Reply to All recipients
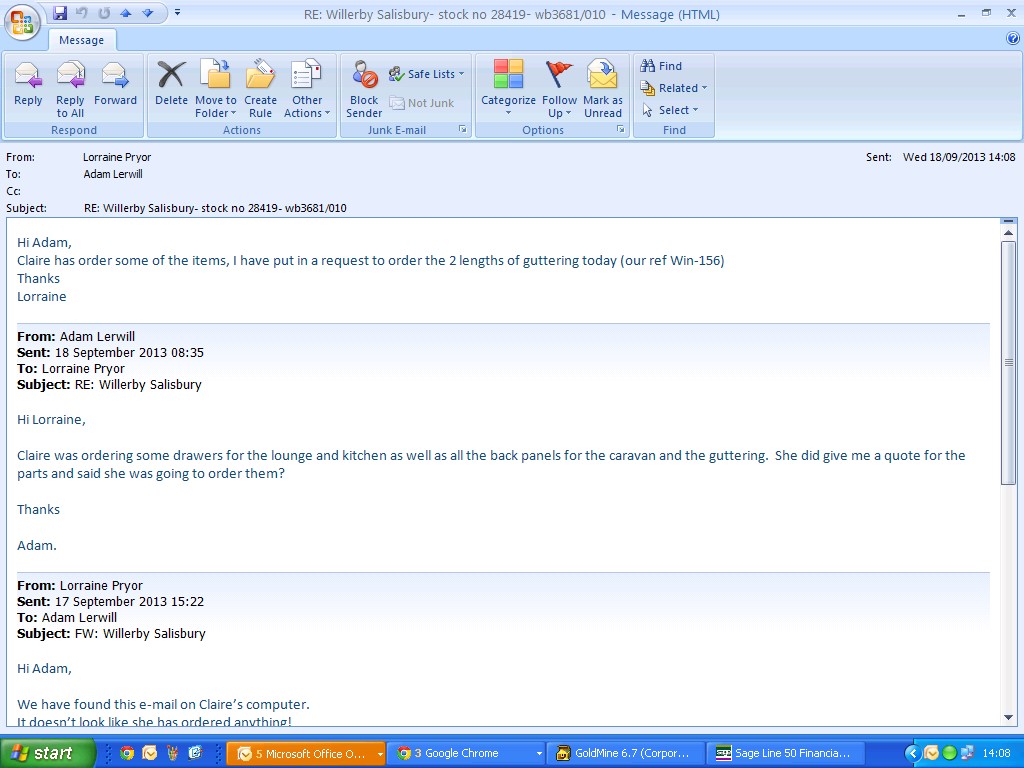The height and width of the screenshot is (768, 1024). point(70,89)
